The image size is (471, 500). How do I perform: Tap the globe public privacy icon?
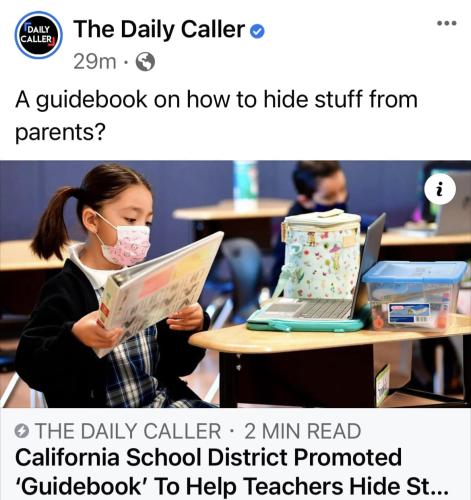point(145,62)
